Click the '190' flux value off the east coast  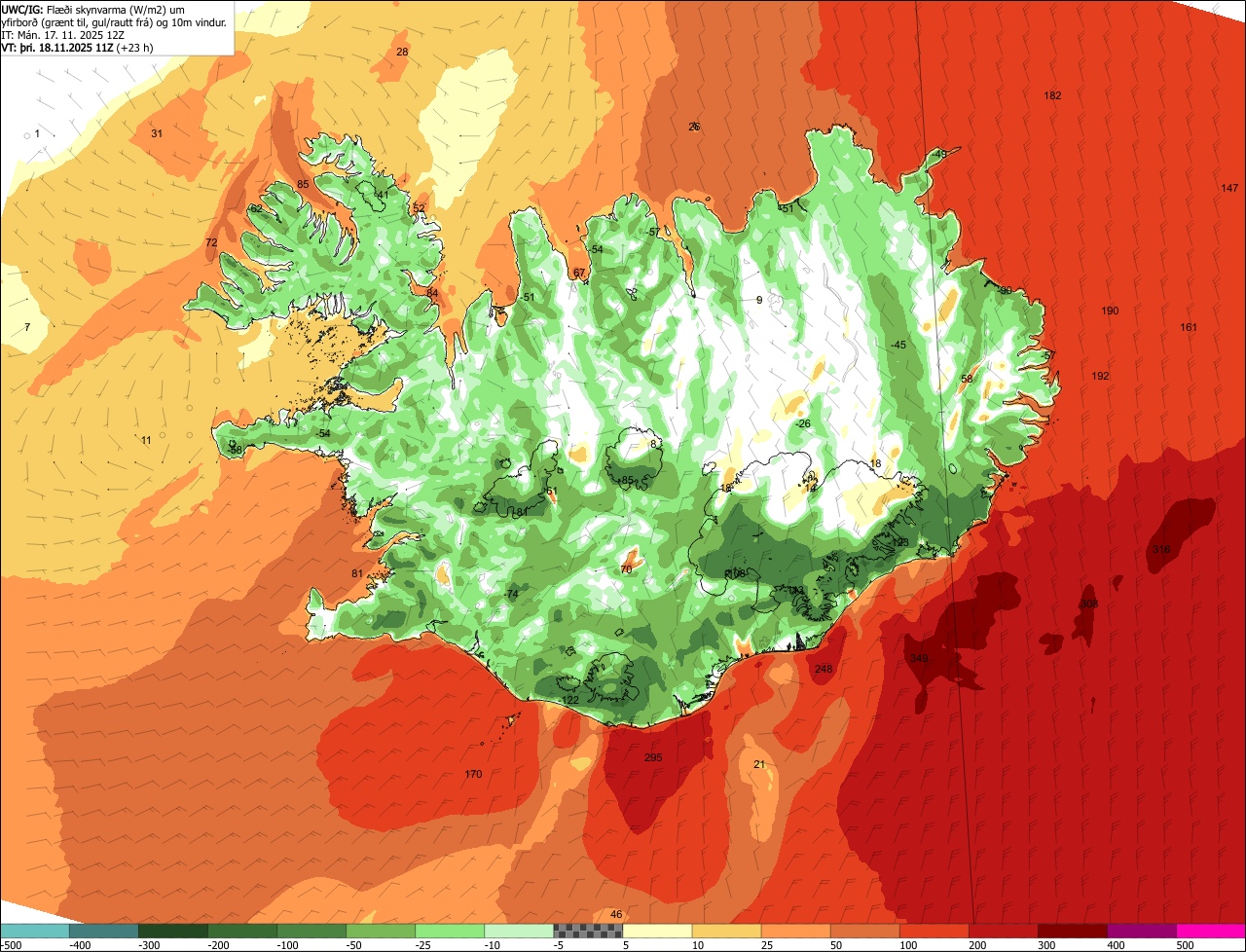click(1110, 311)
